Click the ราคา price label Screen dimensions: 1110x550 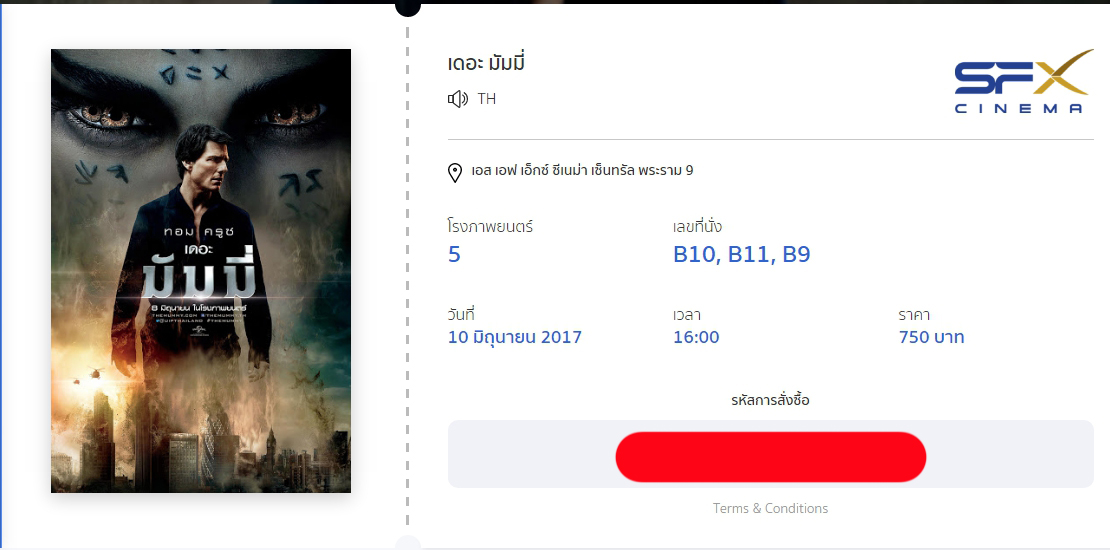point(914,315)
